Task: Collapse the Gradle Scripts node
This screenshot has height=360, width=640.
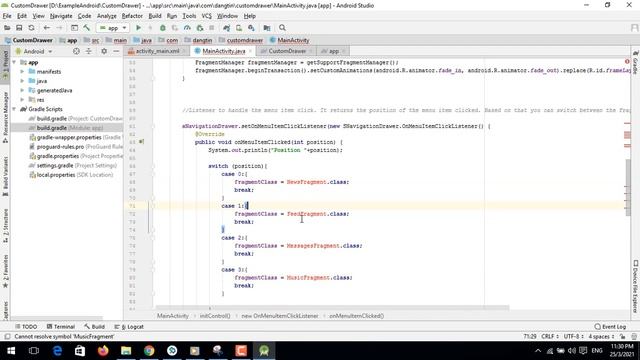Action: 15,109
